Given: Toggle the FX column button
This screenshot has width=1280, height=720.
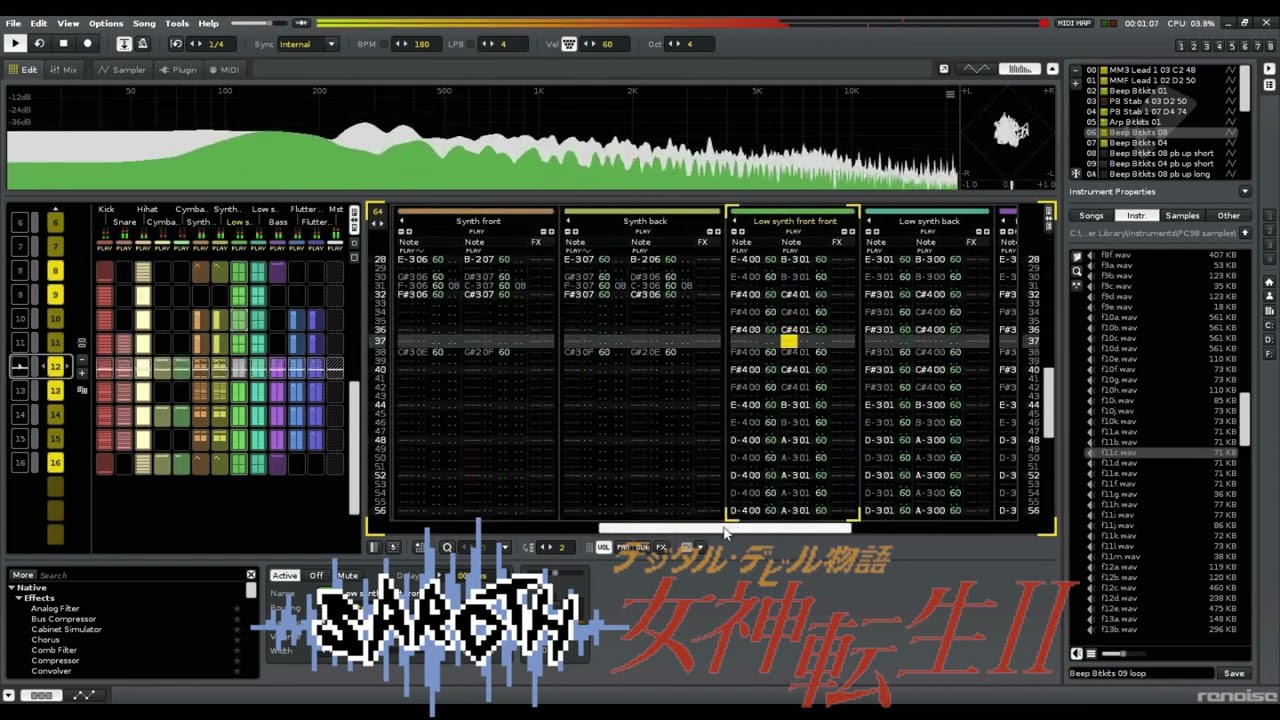Looking at the screenshot, I should (x=661, y=547).
